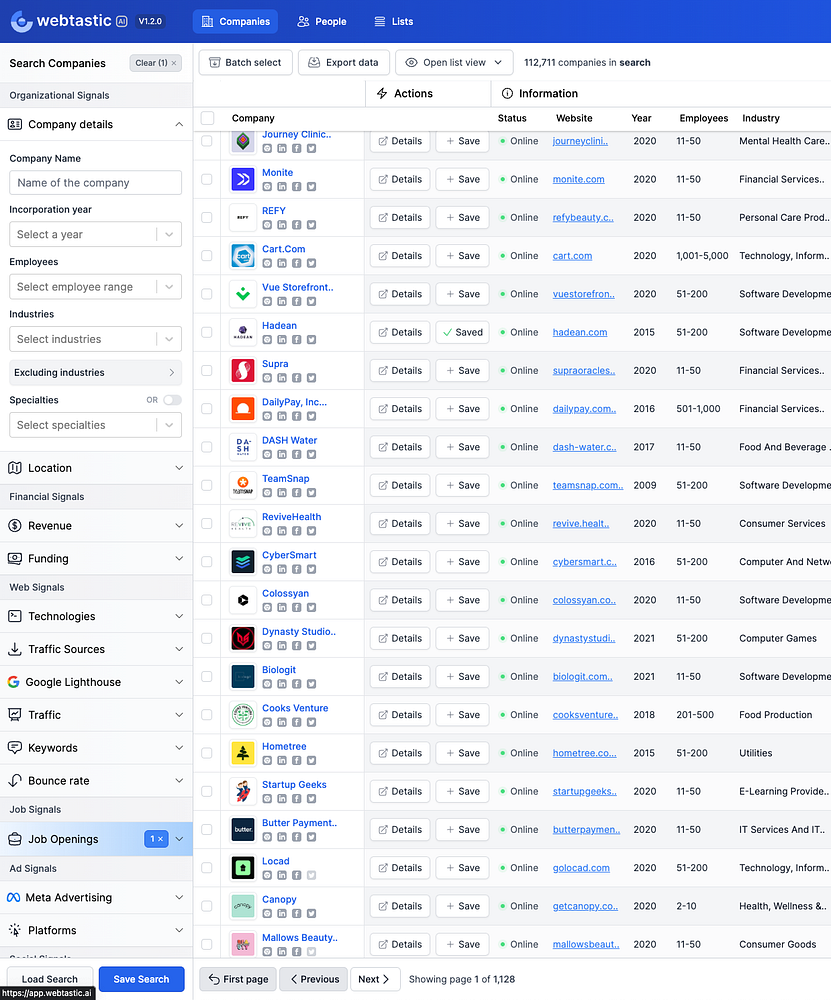Click the Technologies panel icon
Viewport: 831px width, 1000px height.
(15, 616)
